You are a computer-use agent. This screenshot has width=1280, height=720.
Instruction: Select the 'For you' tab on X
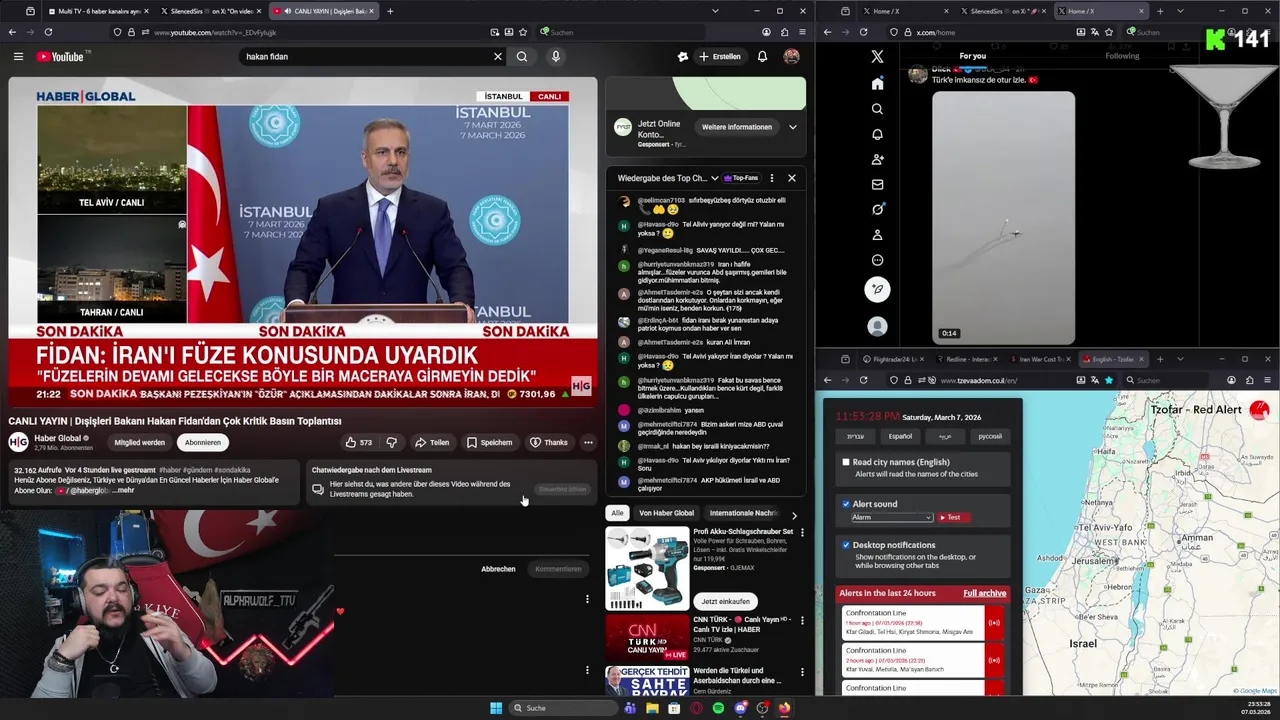point(973,56)
